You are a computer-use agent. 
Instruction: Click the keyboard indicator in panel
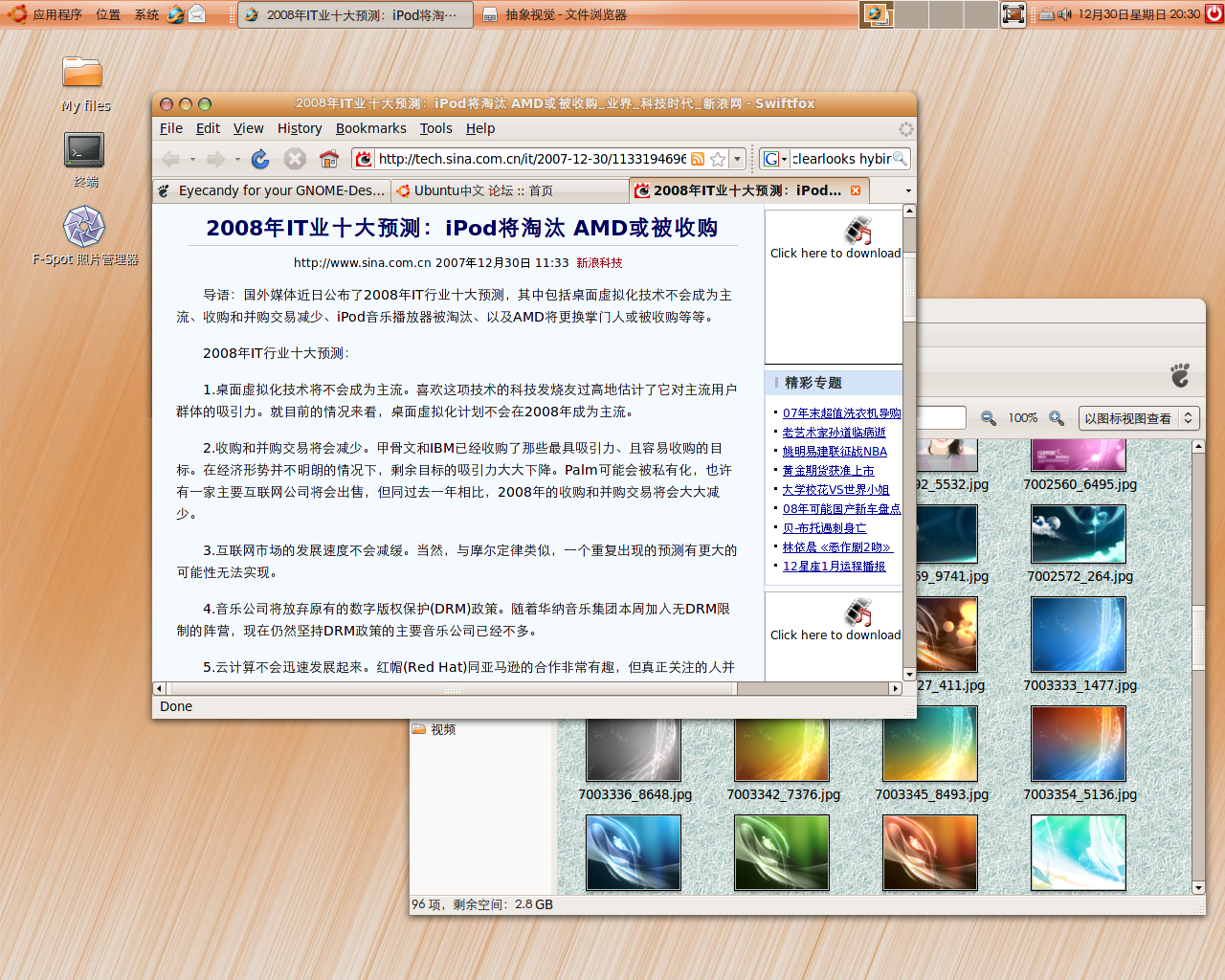pyautogui.click(x=1047, y=14)
